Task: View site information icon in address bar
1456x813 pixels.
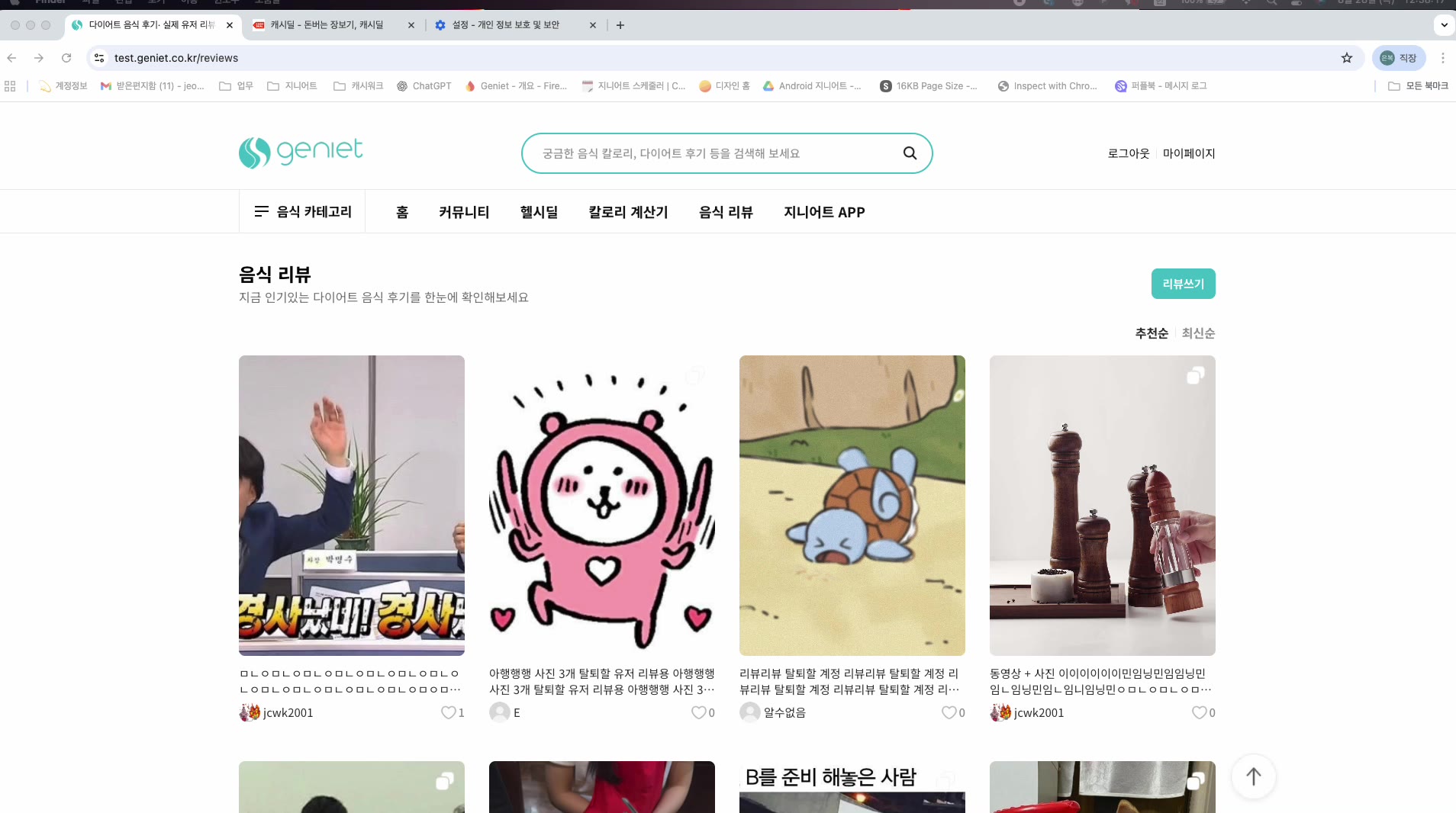Action: (x=99, y=58)
